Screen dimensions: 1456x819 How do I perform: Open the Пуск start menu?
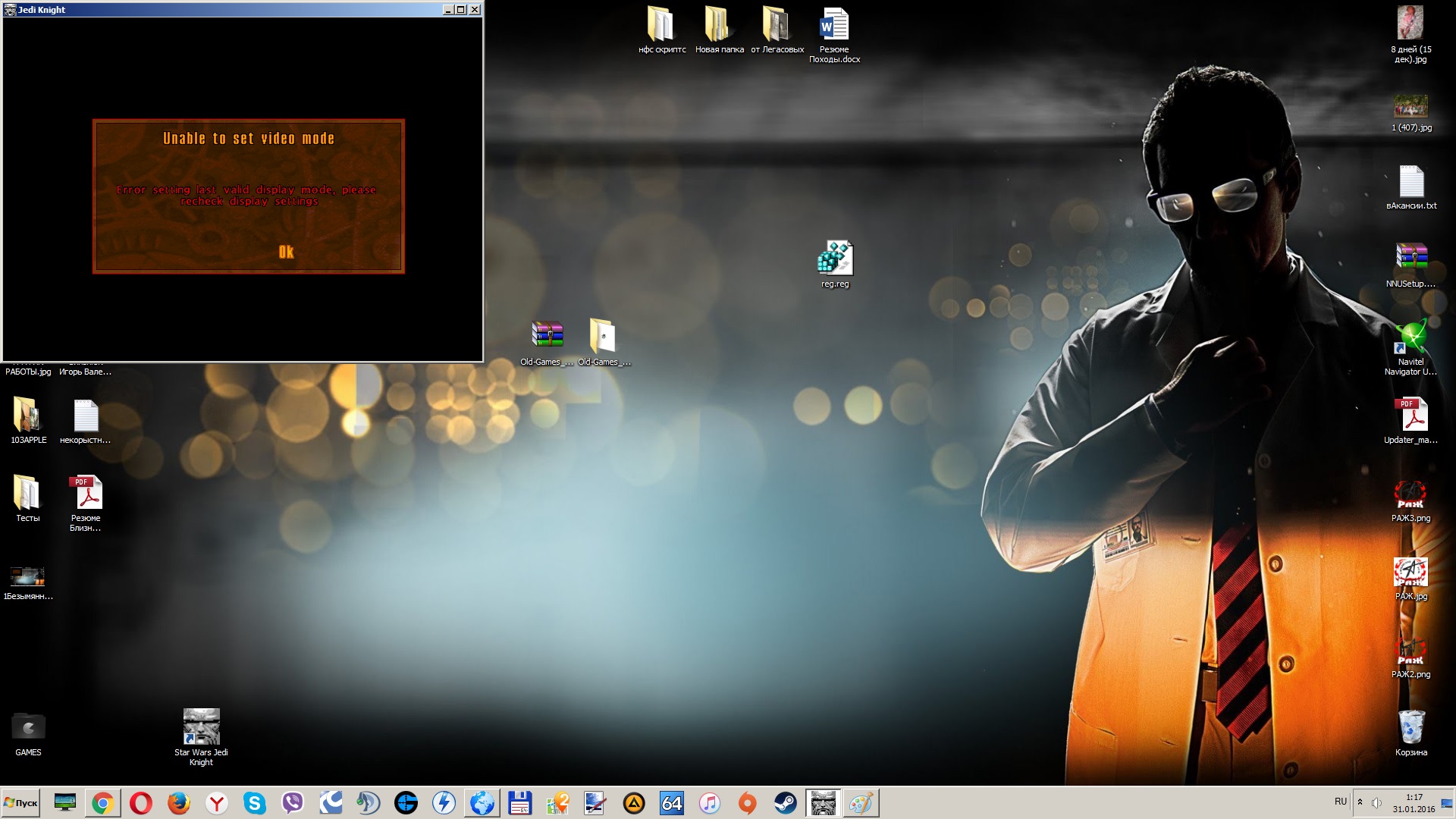coord(20,803)
